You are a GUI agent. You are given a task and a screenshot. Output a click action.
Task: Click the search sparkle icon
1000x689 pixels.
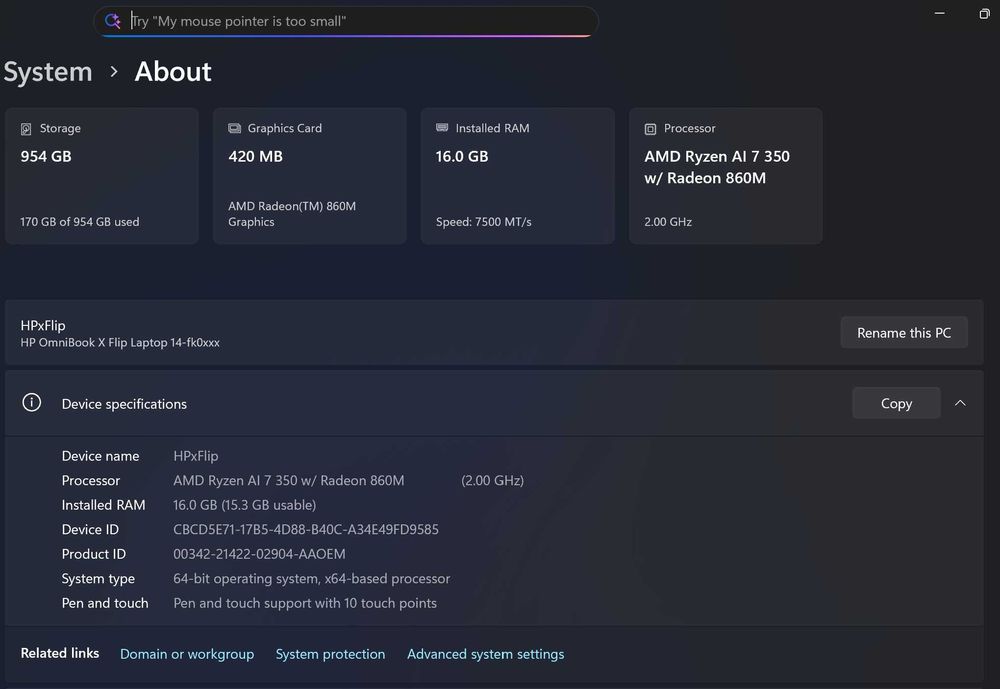pyautogui.click(x=113, y=21)
